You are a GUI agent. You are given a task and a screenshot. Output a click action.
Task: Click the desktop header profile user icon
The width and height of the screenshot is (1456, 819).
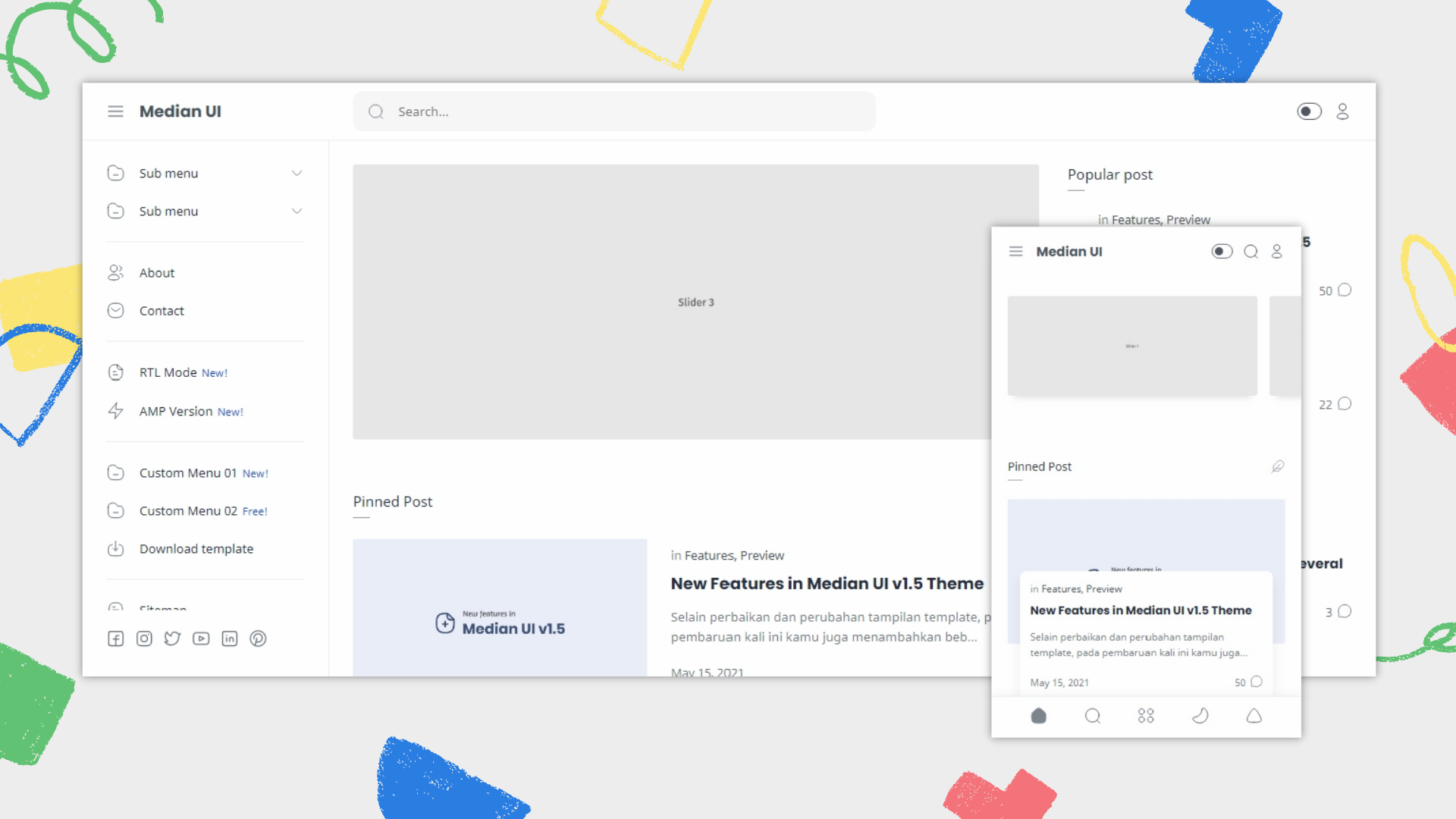click(x=1342, y=111)
